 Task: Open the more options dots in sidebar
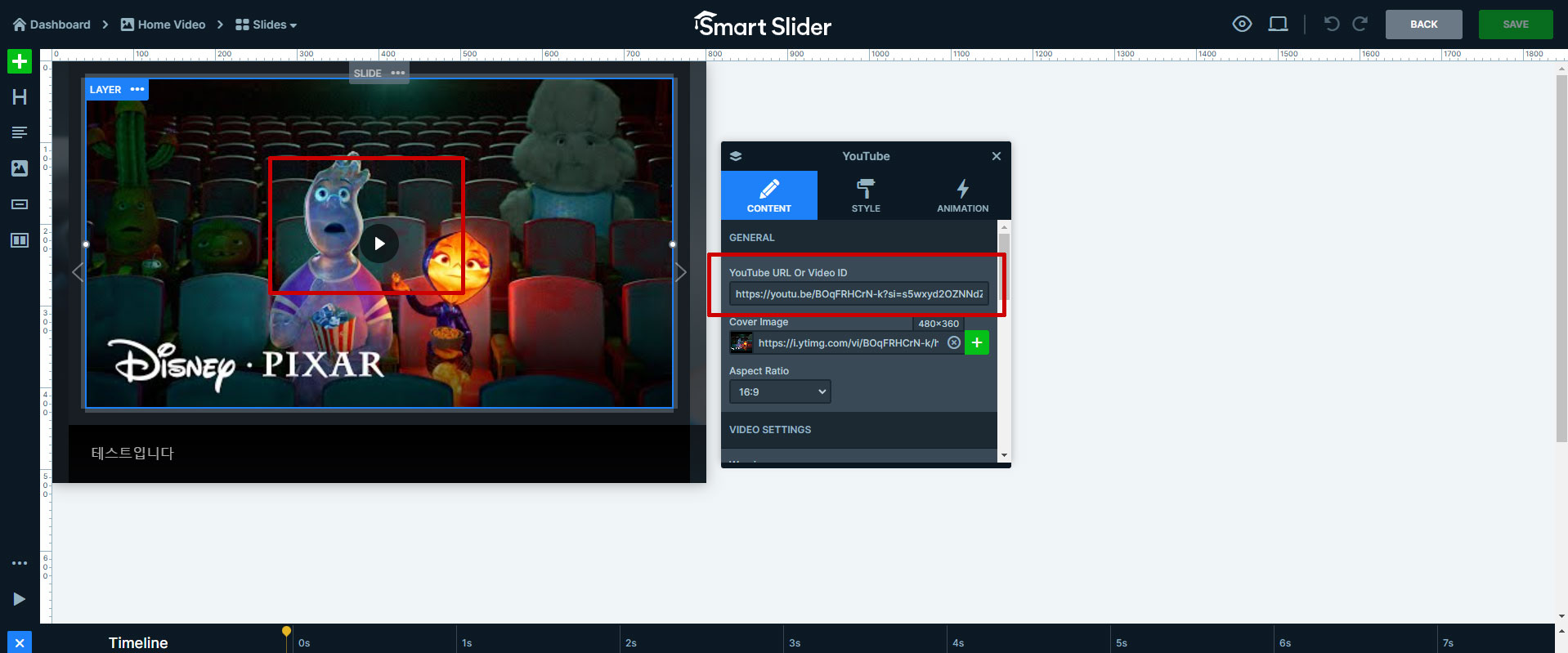[20, 563]
